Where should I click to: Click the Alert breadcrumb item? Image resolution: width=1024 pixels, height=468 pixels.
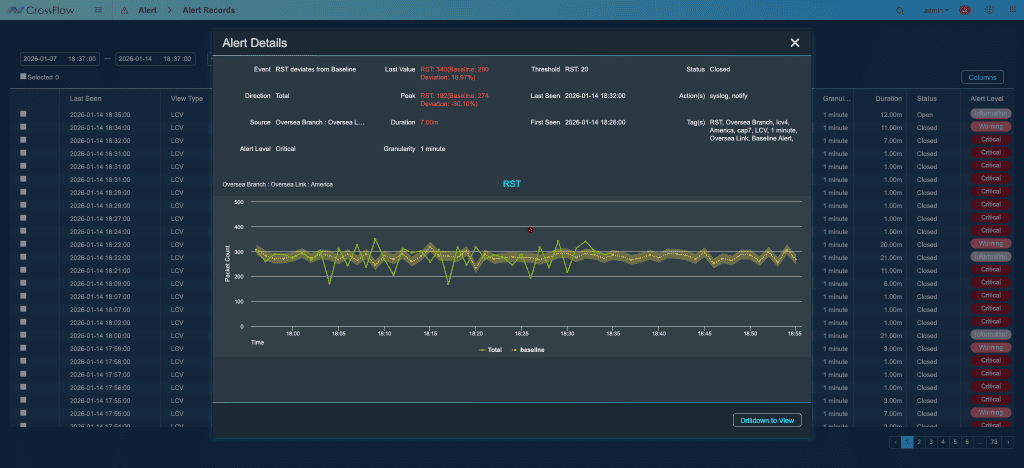(x=147, y=10)
